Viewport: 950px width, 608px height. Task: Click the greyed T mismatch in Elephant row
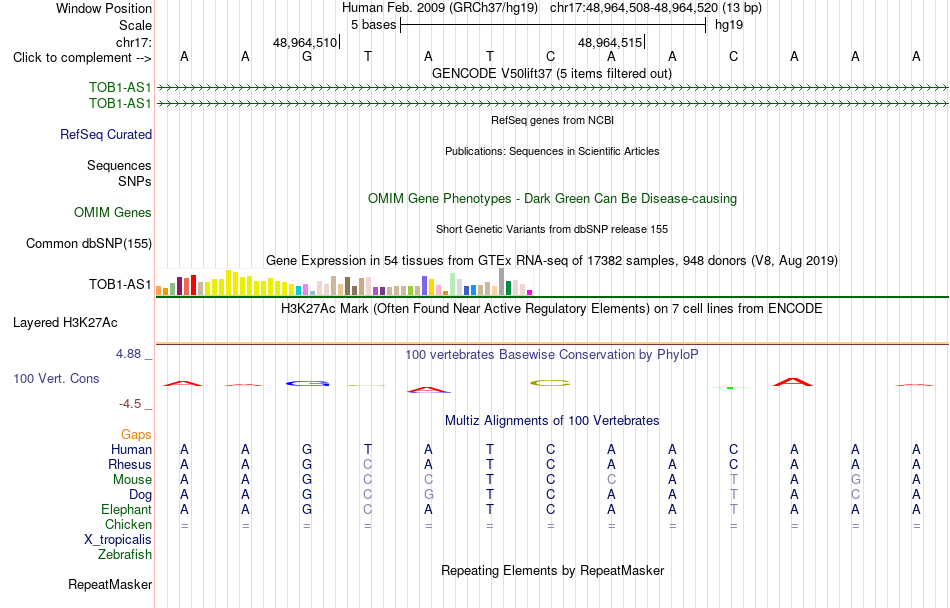[x=734, y=510]
